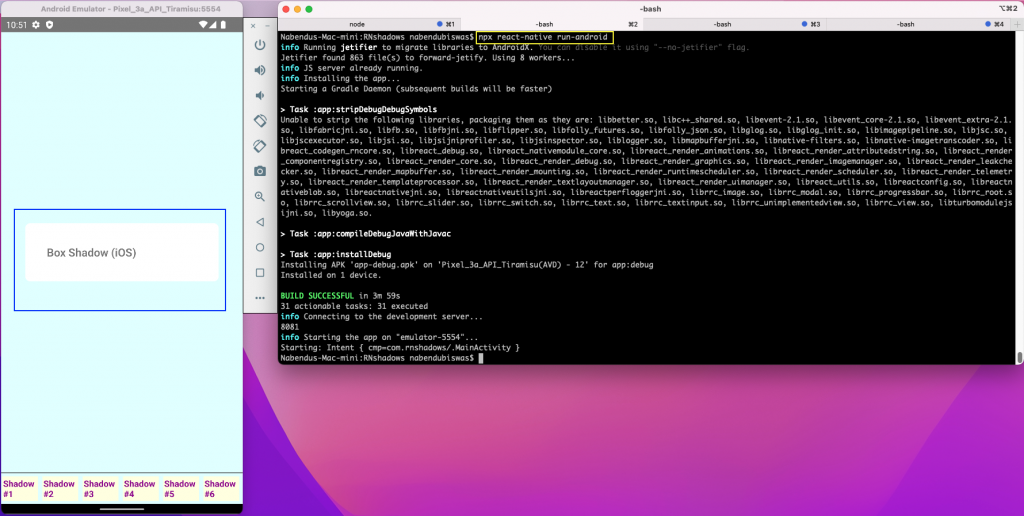Viewport: 1024px width, 516px height.
Task: Tap the settings gear in Android status bar
Action: pyautogui.click(x=36, y=24)
